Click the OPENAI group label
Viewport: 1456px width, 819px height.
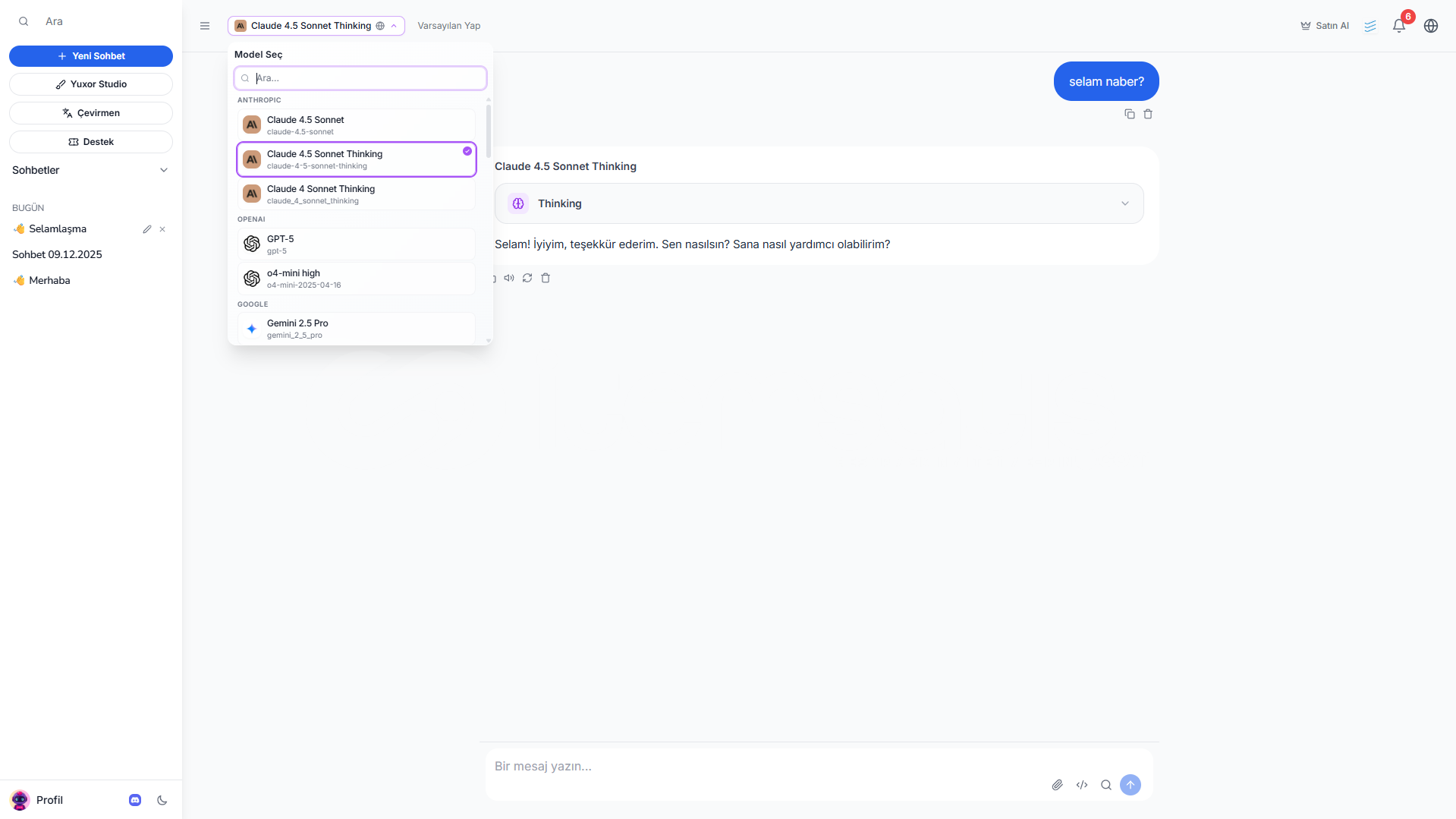coord(251,219)
